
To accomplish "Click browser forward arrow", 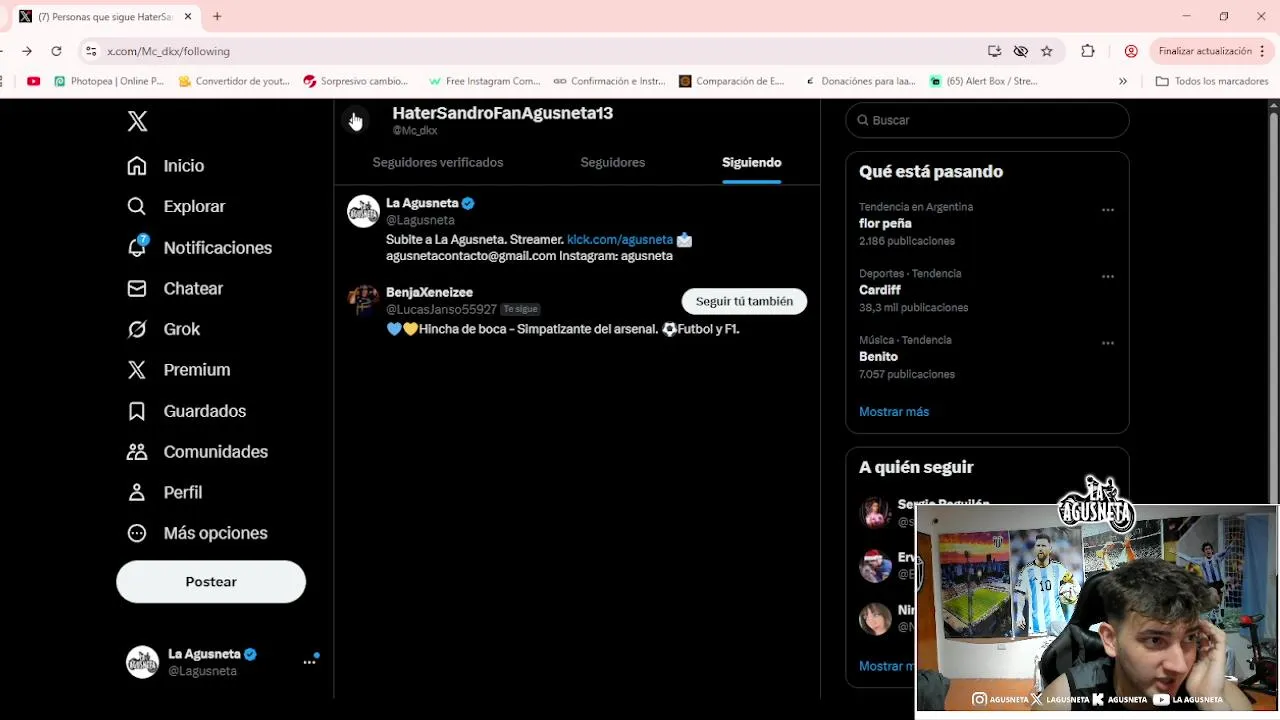I will pos(27,51).
